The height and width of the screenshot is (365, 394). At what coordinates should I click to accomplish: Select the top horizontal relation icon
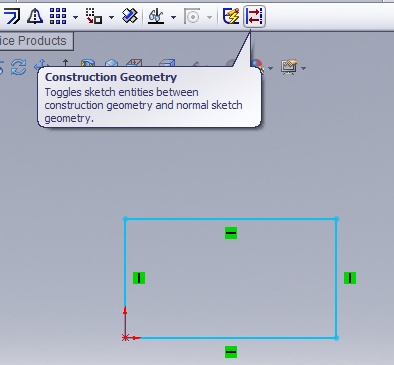point(231,233)
